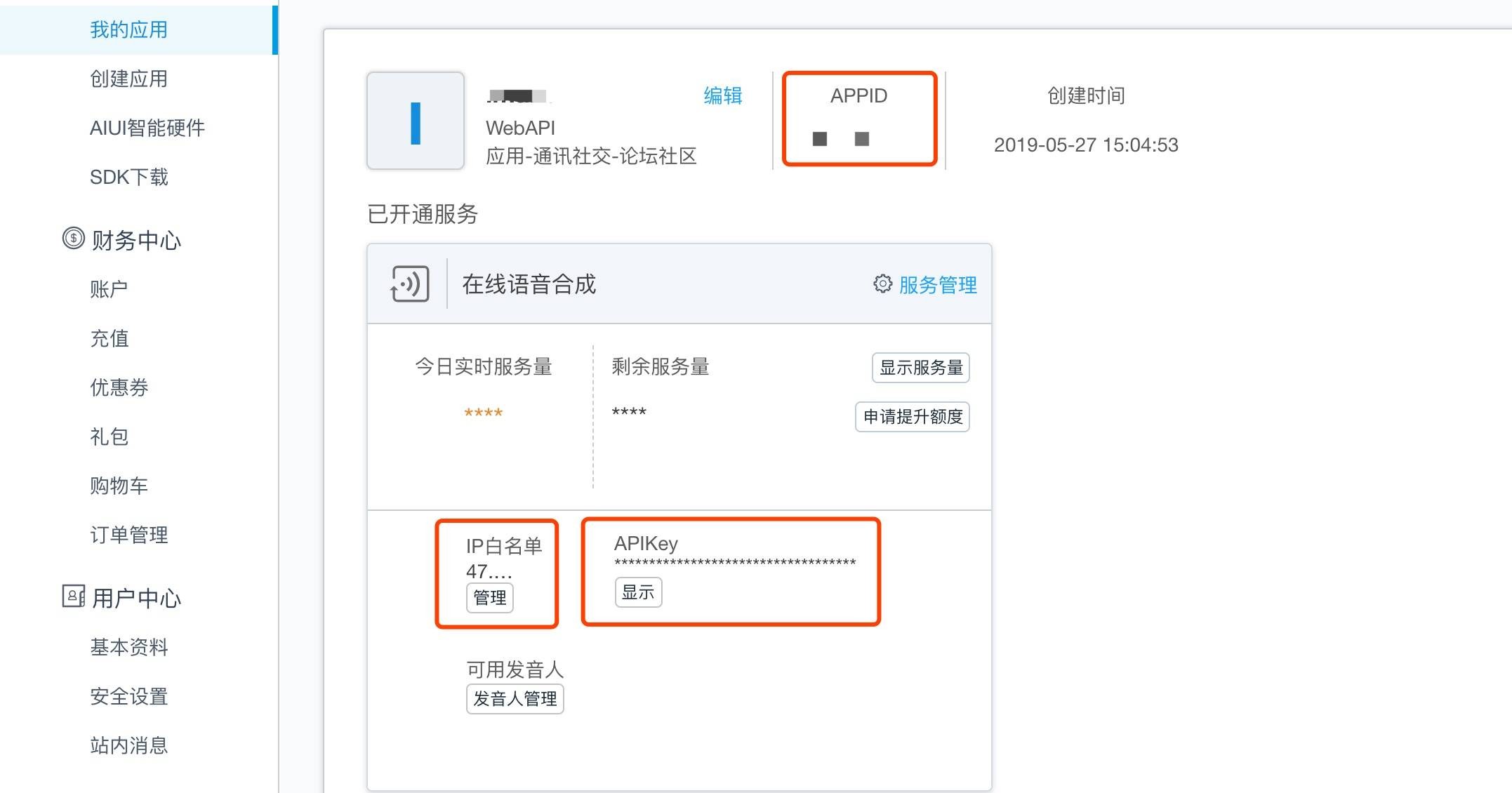Open 站内消息 in sidebar
The image size is (1512, 793).
pos(129,745)
